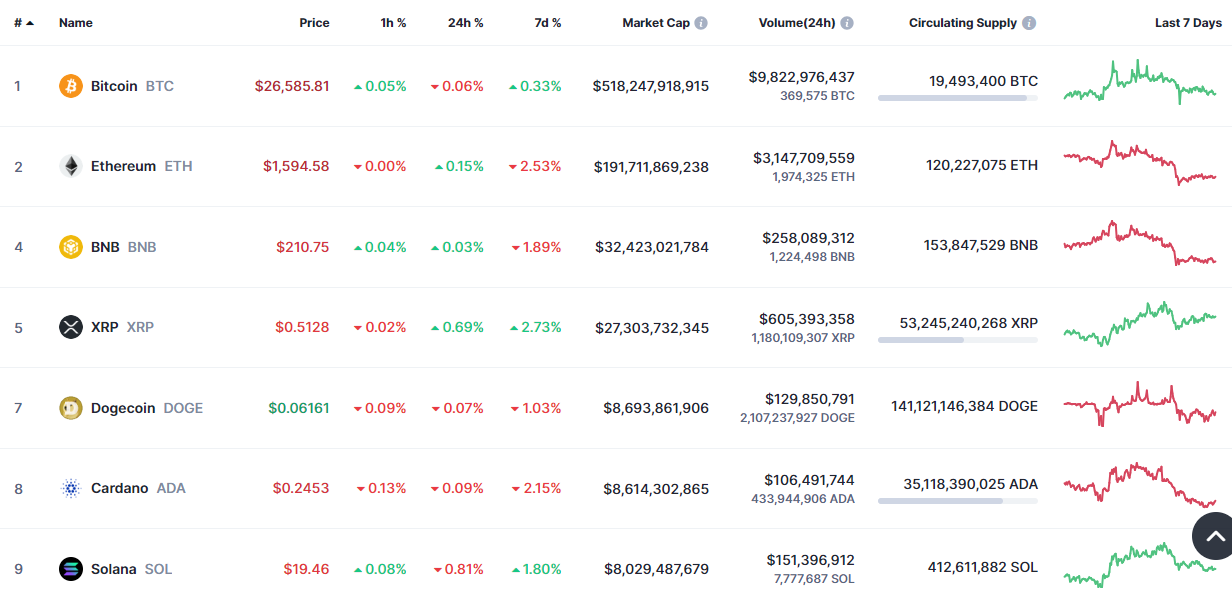Open Cardano 7-day price chart
The height and width of the screenshot is (592, 1232).
point(1140,485)
